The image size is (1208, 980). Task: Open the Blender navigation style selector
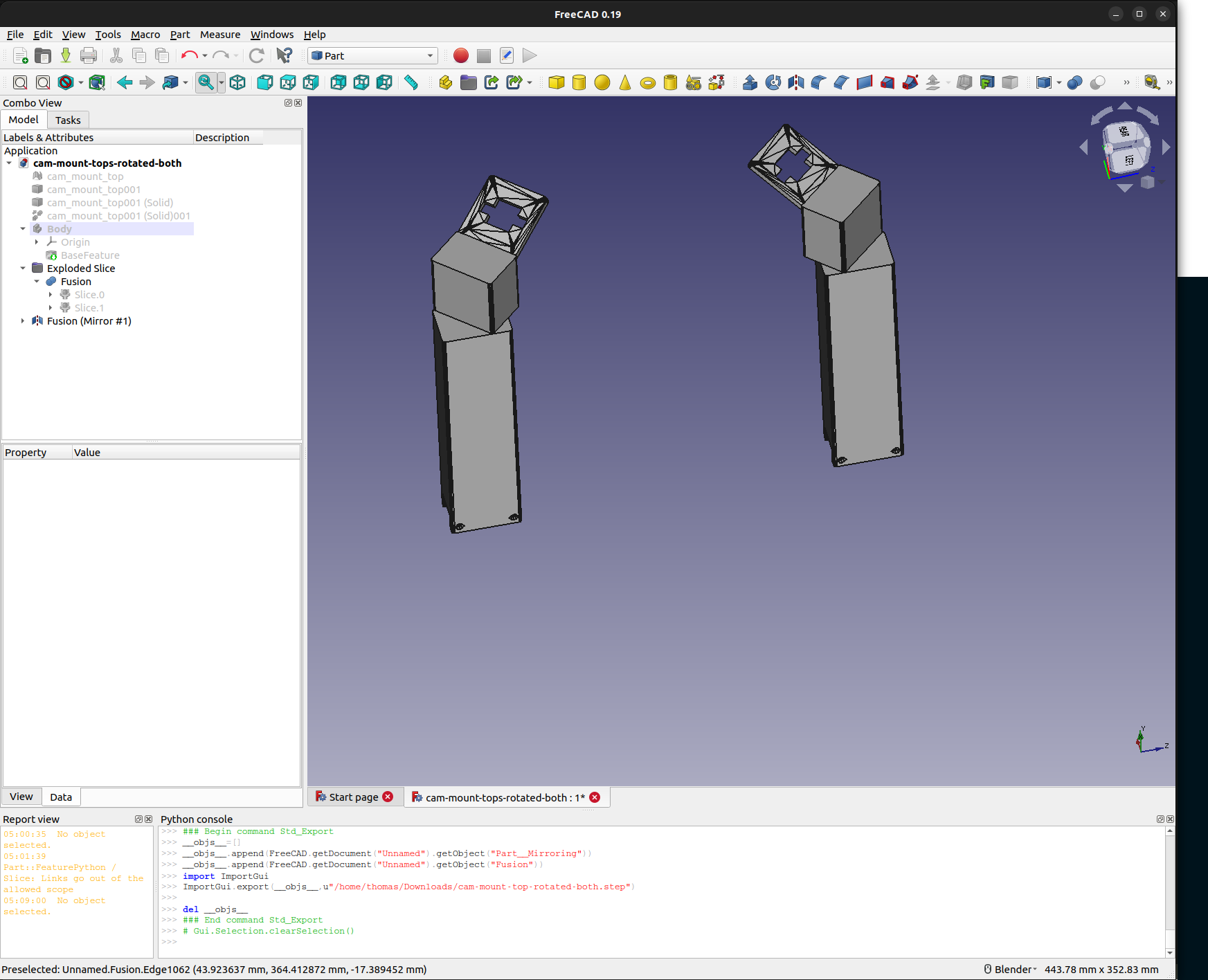click(1011, 970)
